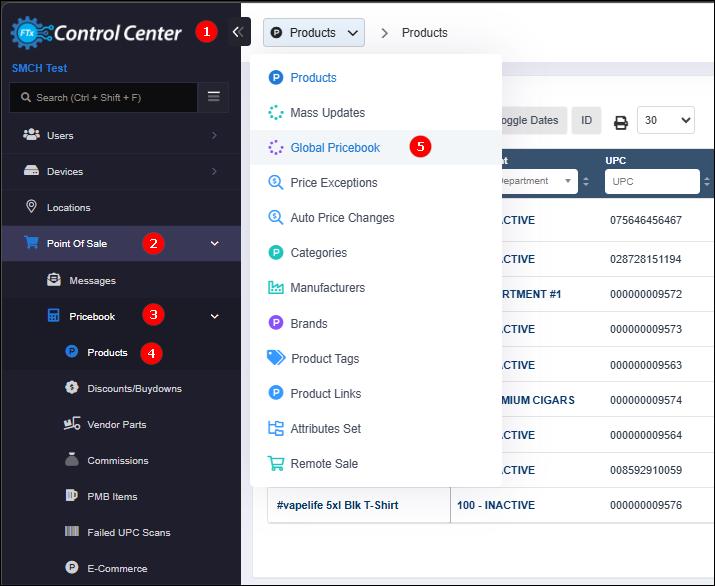Screen dimensions: 715x586
Task: Expand the Users sidebar section
Action: [x=214, y=135]
